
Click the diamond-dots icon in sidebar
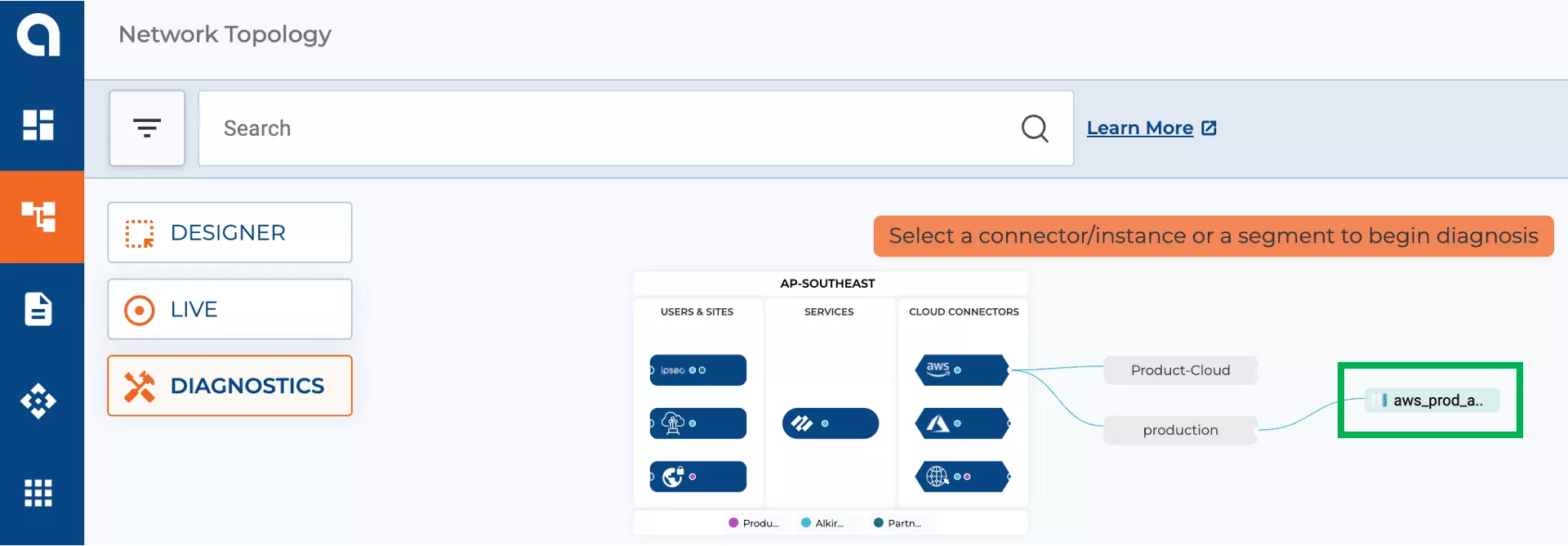tap(38, 401)
